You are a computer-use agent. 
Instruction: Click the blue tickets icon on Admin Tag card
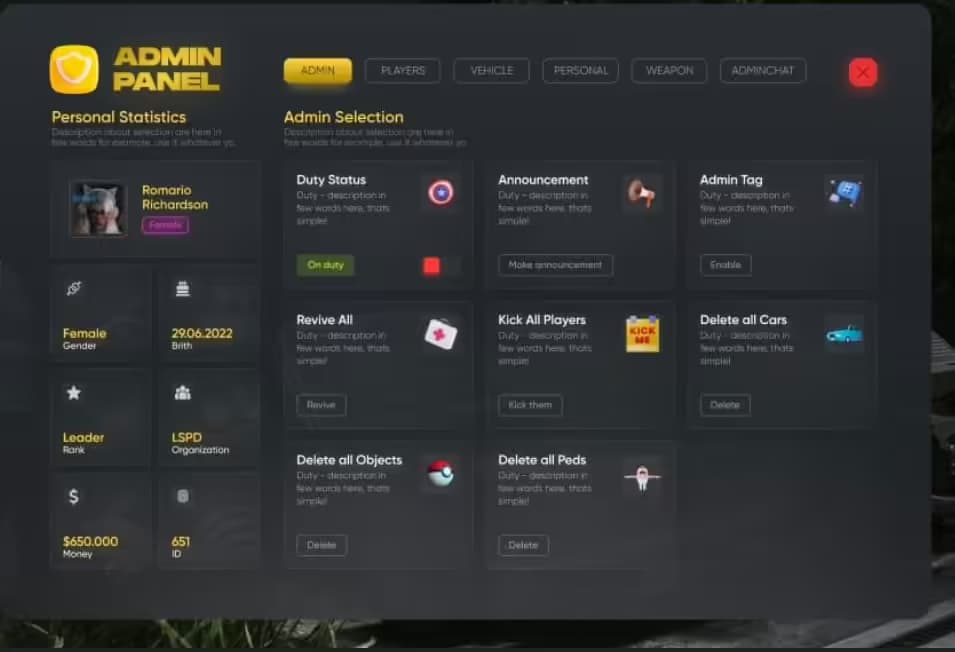pyautogui.click(x=843, y=192)
